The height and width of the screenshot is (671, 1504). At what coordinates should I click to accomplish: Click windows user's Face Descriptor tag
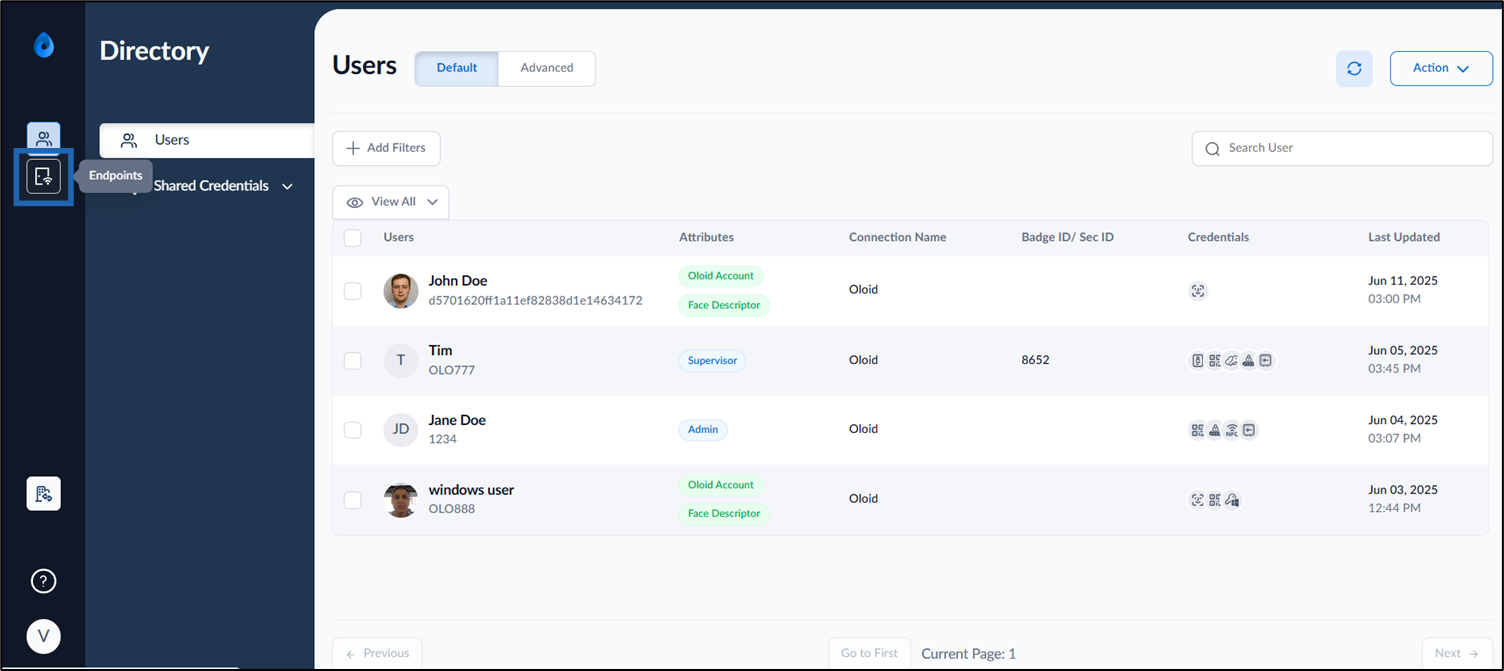click(724, 514)
